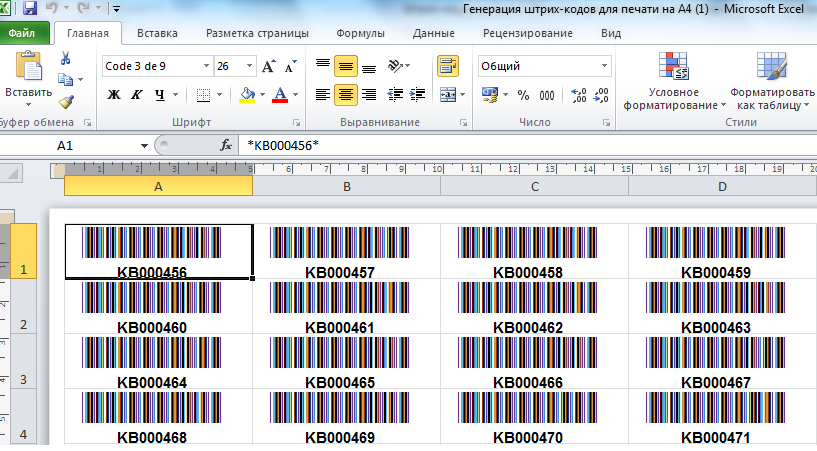Toggle underline Ч formatting

click(x=160, y=95)
